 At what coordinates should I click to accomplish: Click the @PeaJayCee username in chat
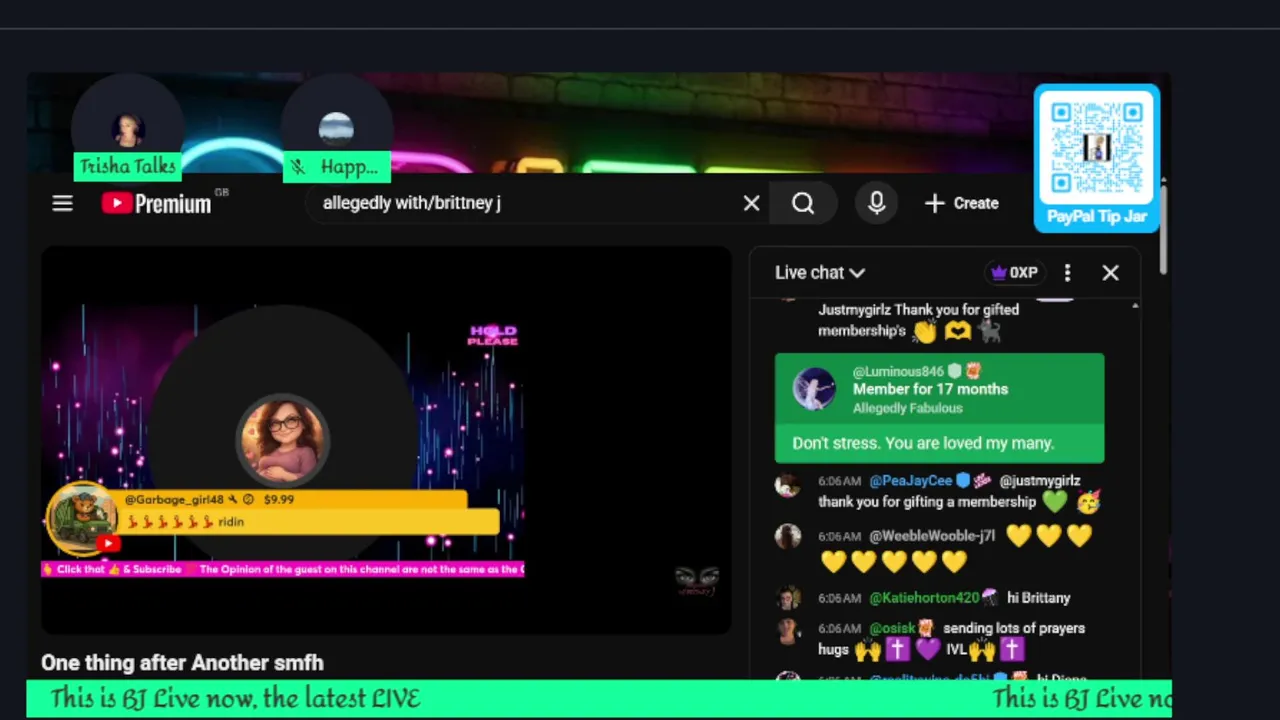pos(912,481)
